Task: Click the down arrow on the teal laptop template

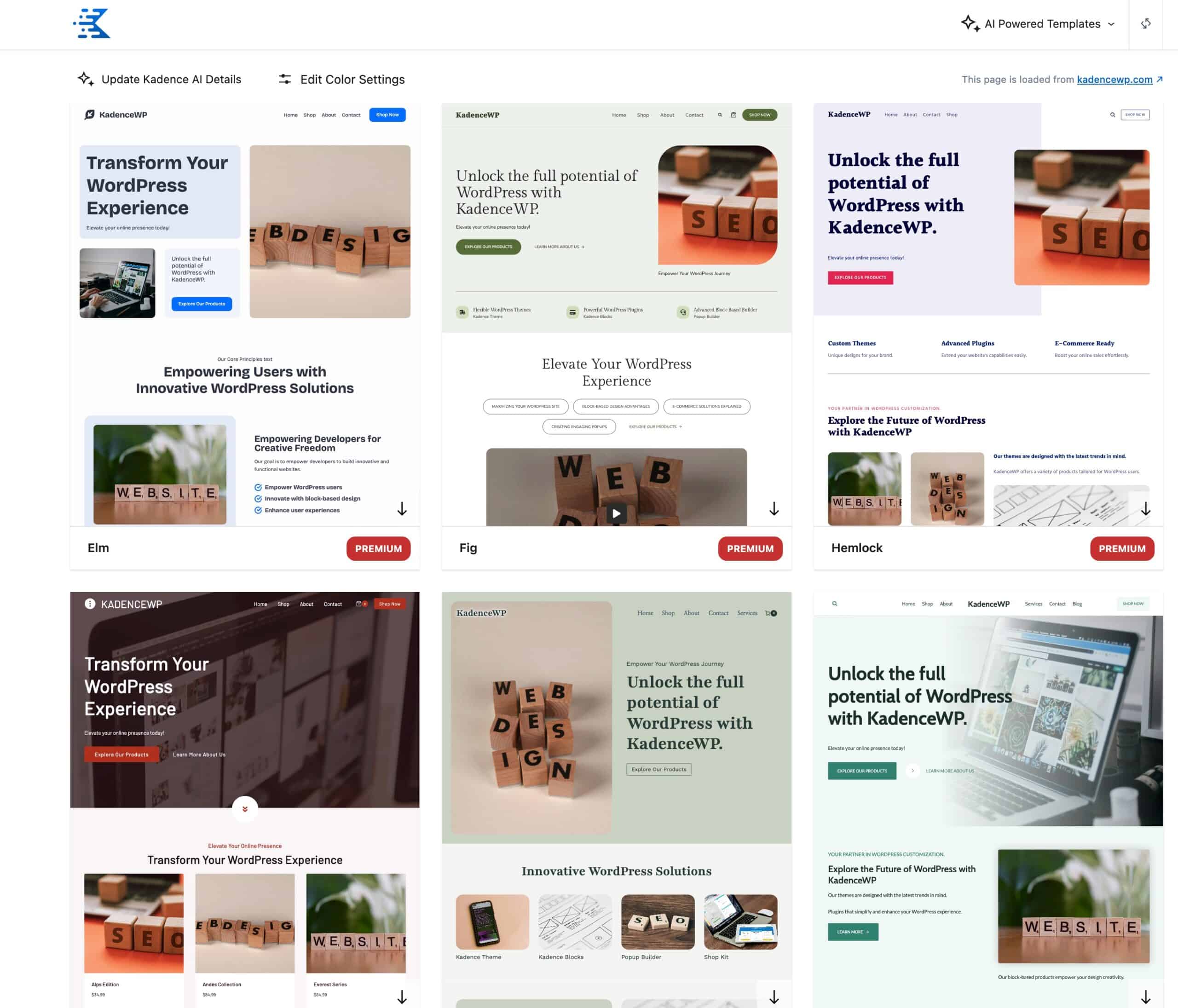Action: 1146,996
